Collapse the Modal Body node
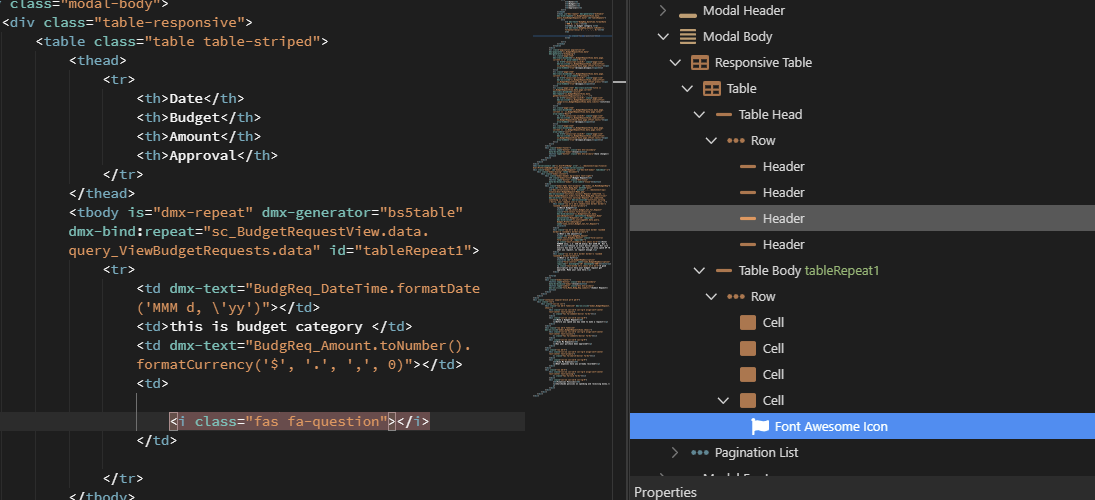The height and width of the screenshot is (500, 1095). point(663,37)
